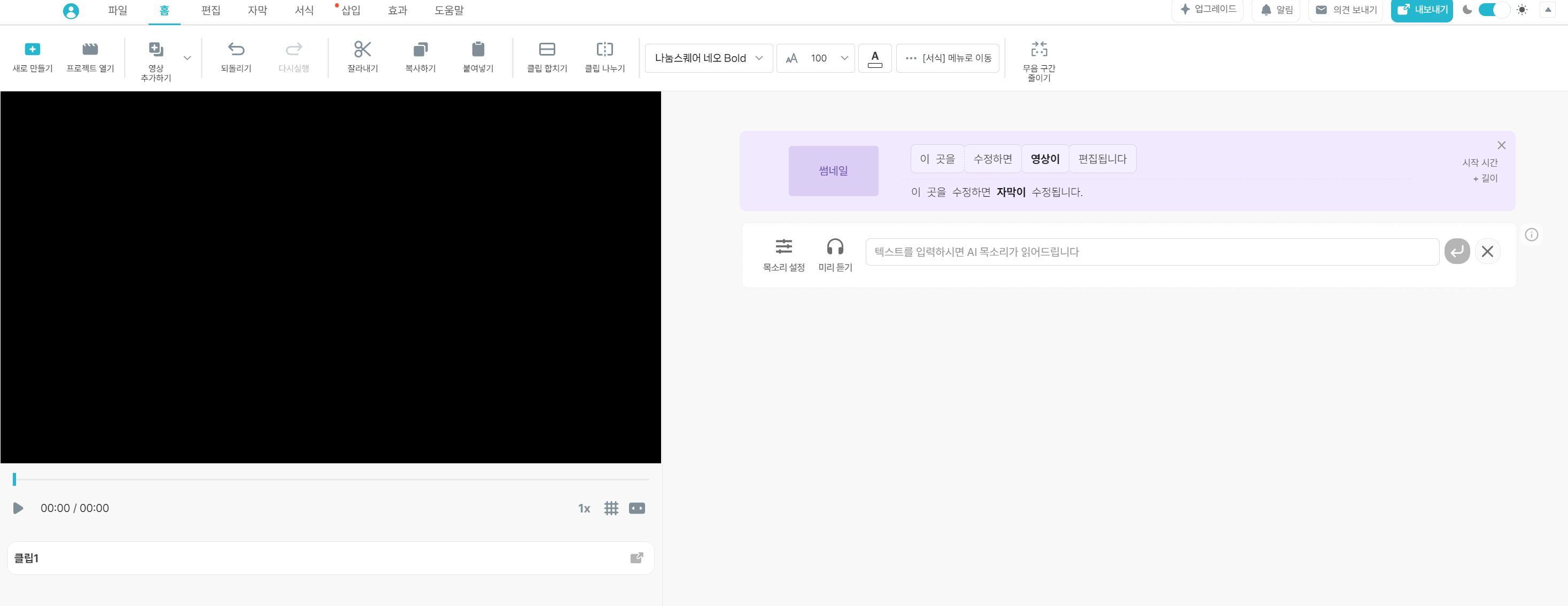Open the 도움말 tab

(449, 10)
